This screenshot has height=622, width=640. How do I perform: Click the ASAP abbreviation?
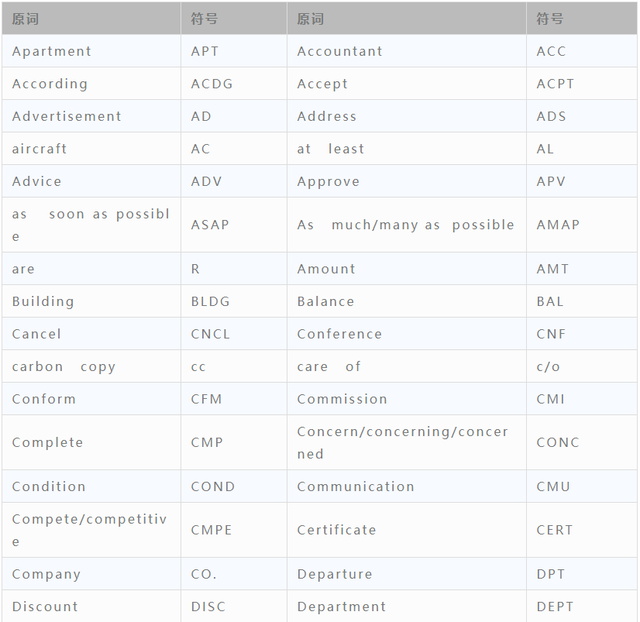[x=210, y=225]
